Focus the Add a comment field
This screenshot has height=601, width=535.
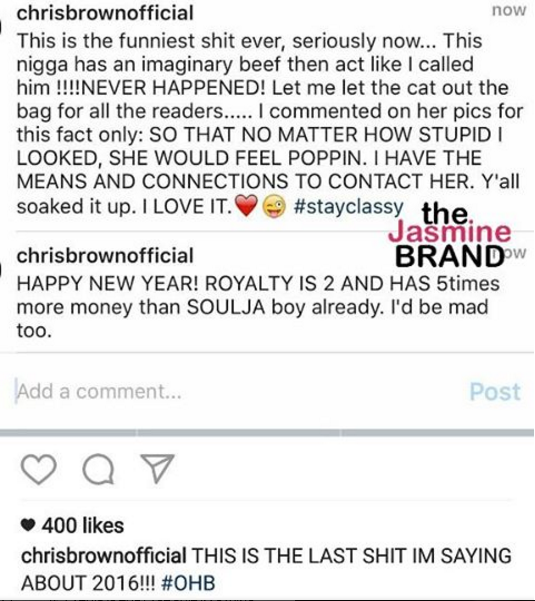(238, 391)
